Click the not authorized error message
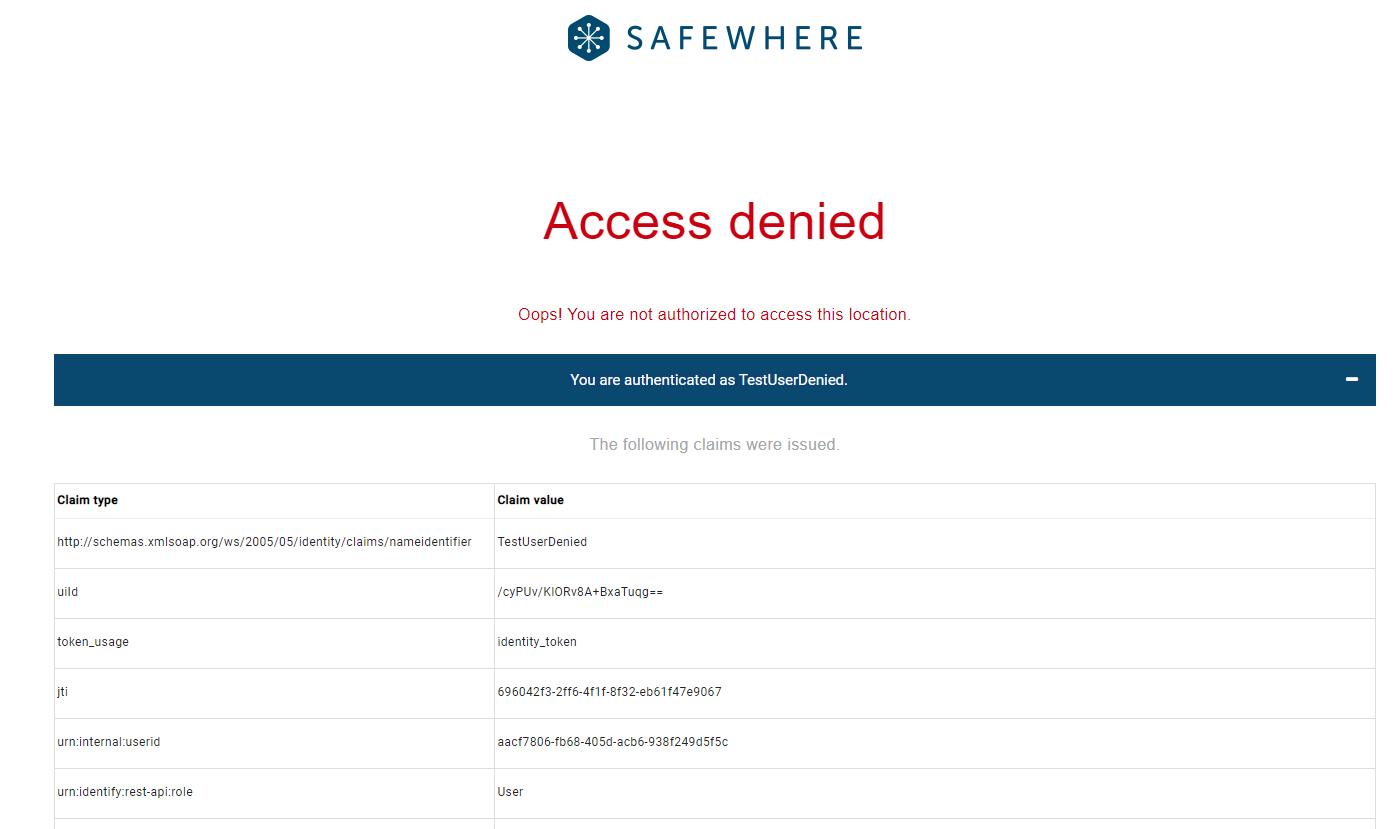The height and width of the screenshot is (829, 1398). (714, 314)
